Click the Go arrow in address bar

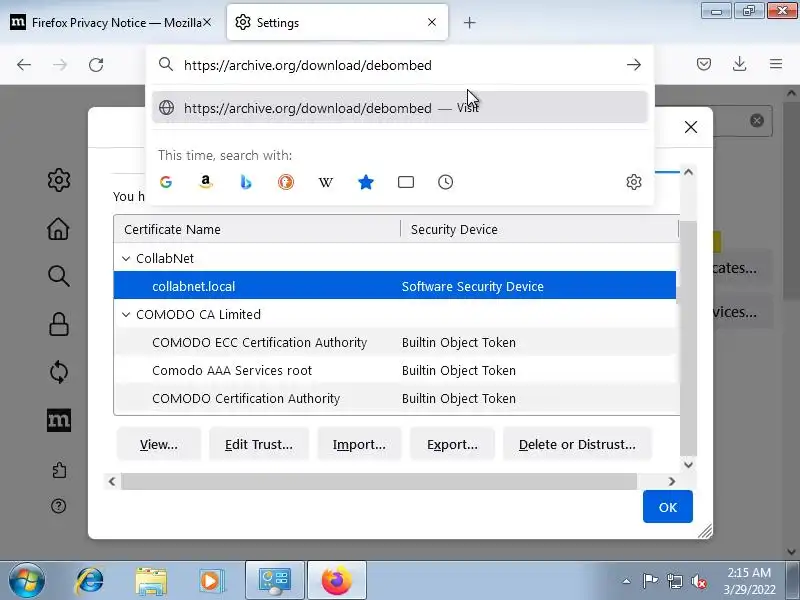click(x=634, y=65)
